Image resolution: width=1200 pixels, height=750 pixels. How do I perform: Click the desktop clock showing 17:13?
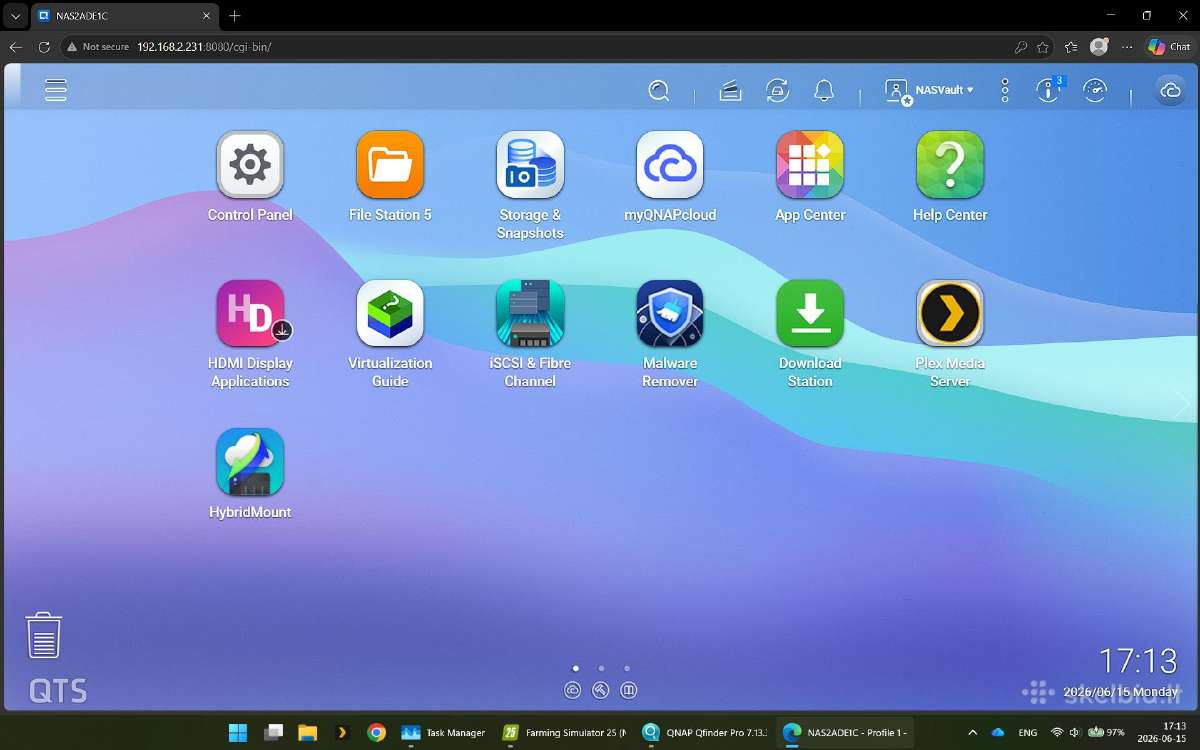[1137, 661]
